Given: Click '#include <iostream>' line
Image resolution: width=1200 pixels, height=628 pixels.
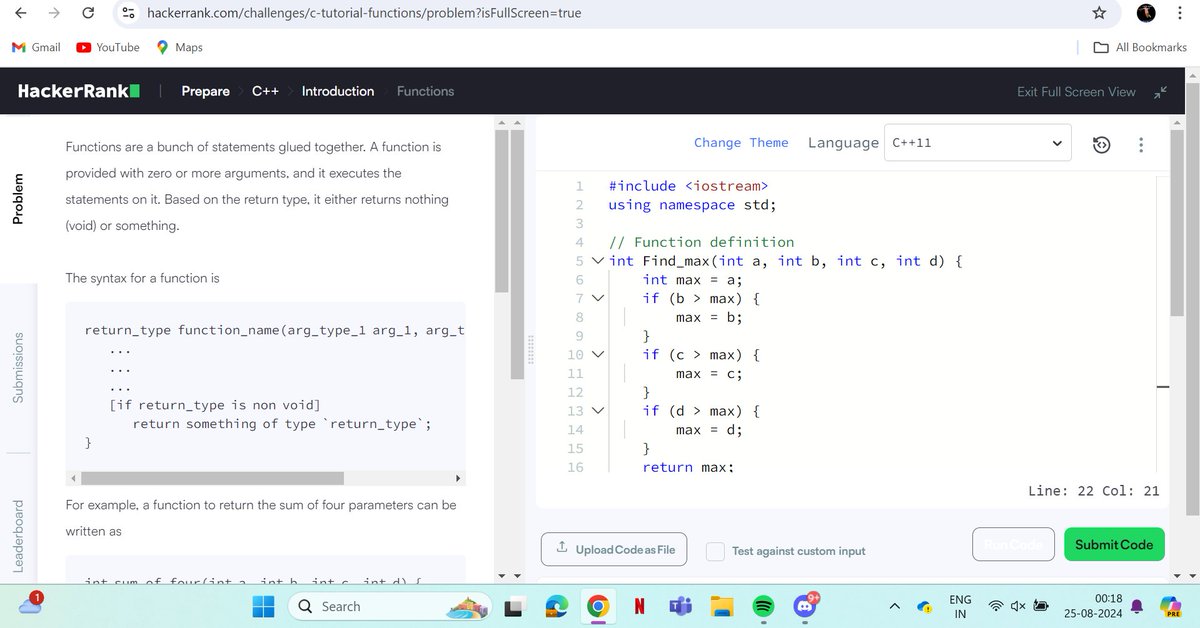Looking at the screenshot, I should (x=687, y=186).
